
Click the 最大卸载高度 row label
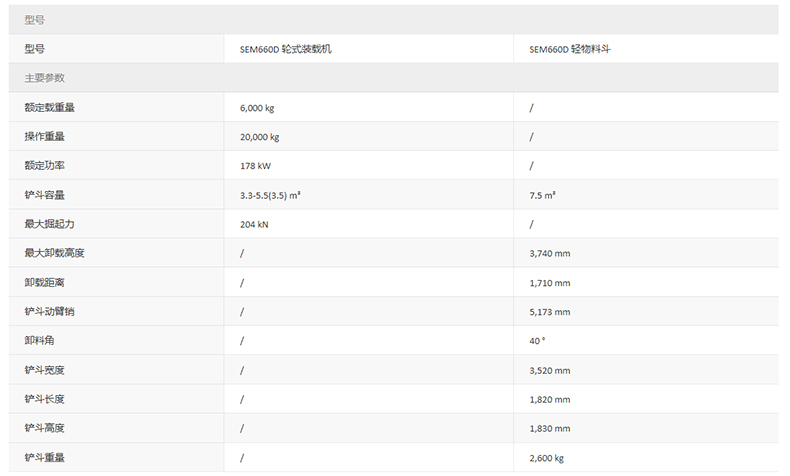(54, 253)
